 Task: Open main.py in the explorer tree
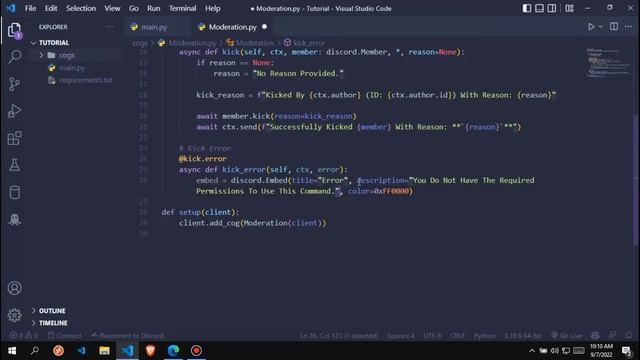tap(72, 68)
